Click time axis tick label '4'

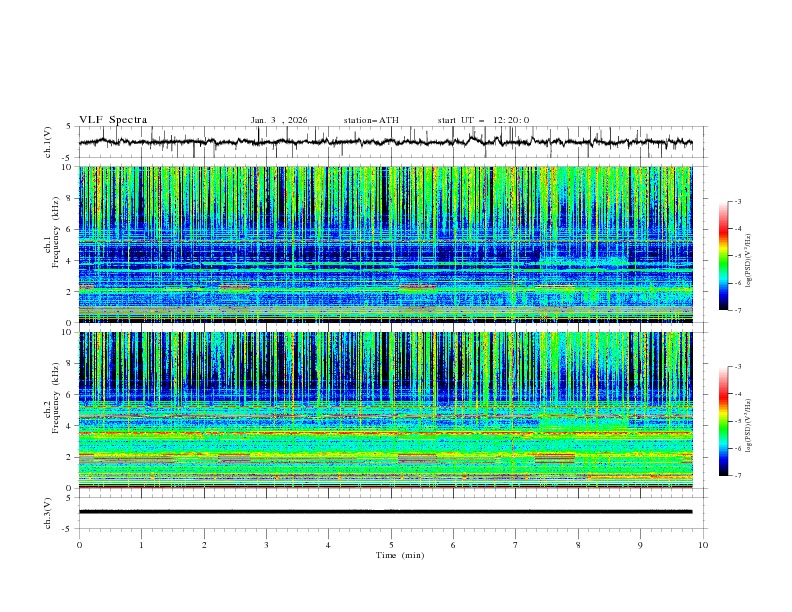(328, 545)
